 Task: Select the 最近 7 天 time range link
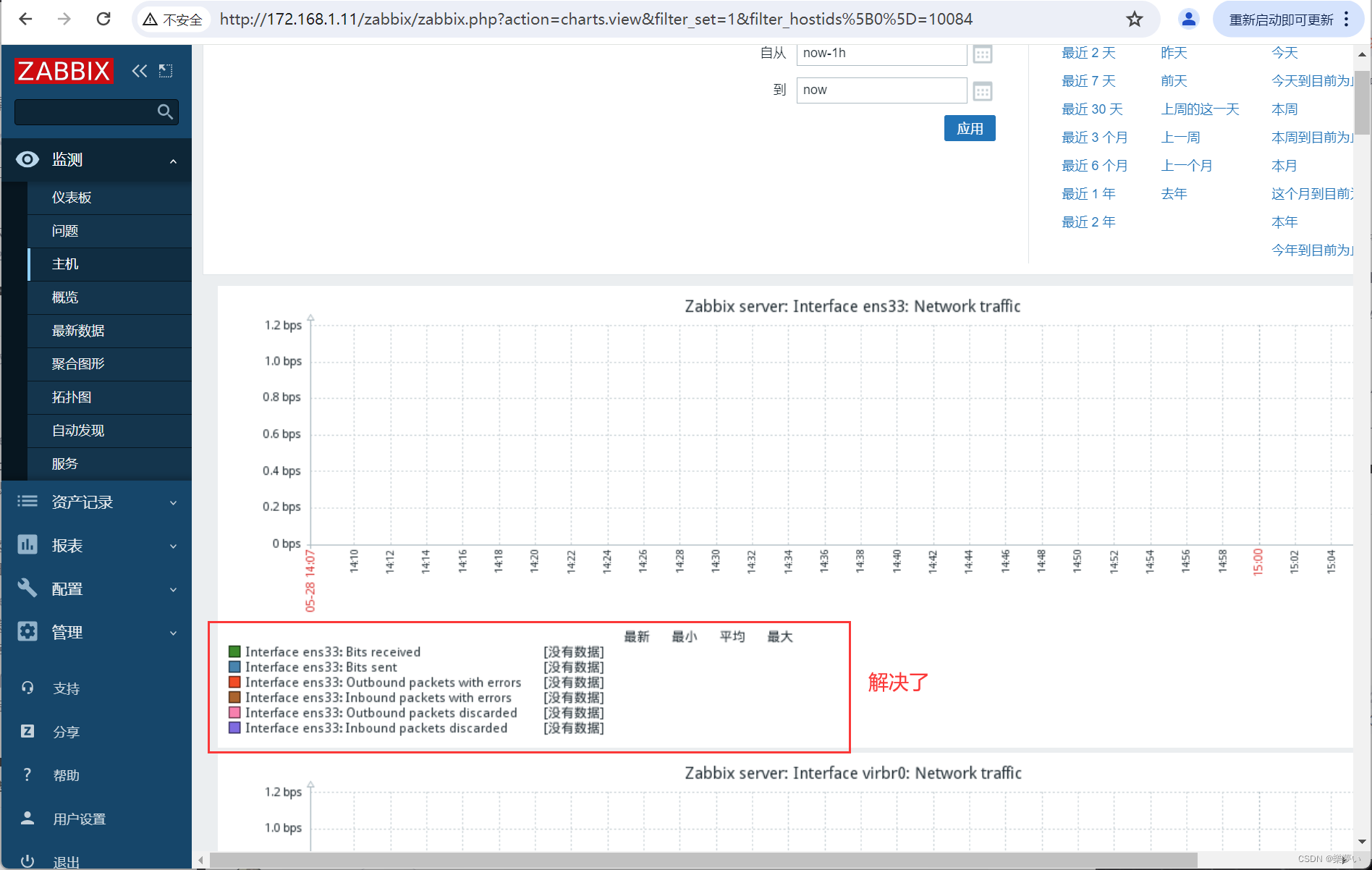[x=1088, y=80]
